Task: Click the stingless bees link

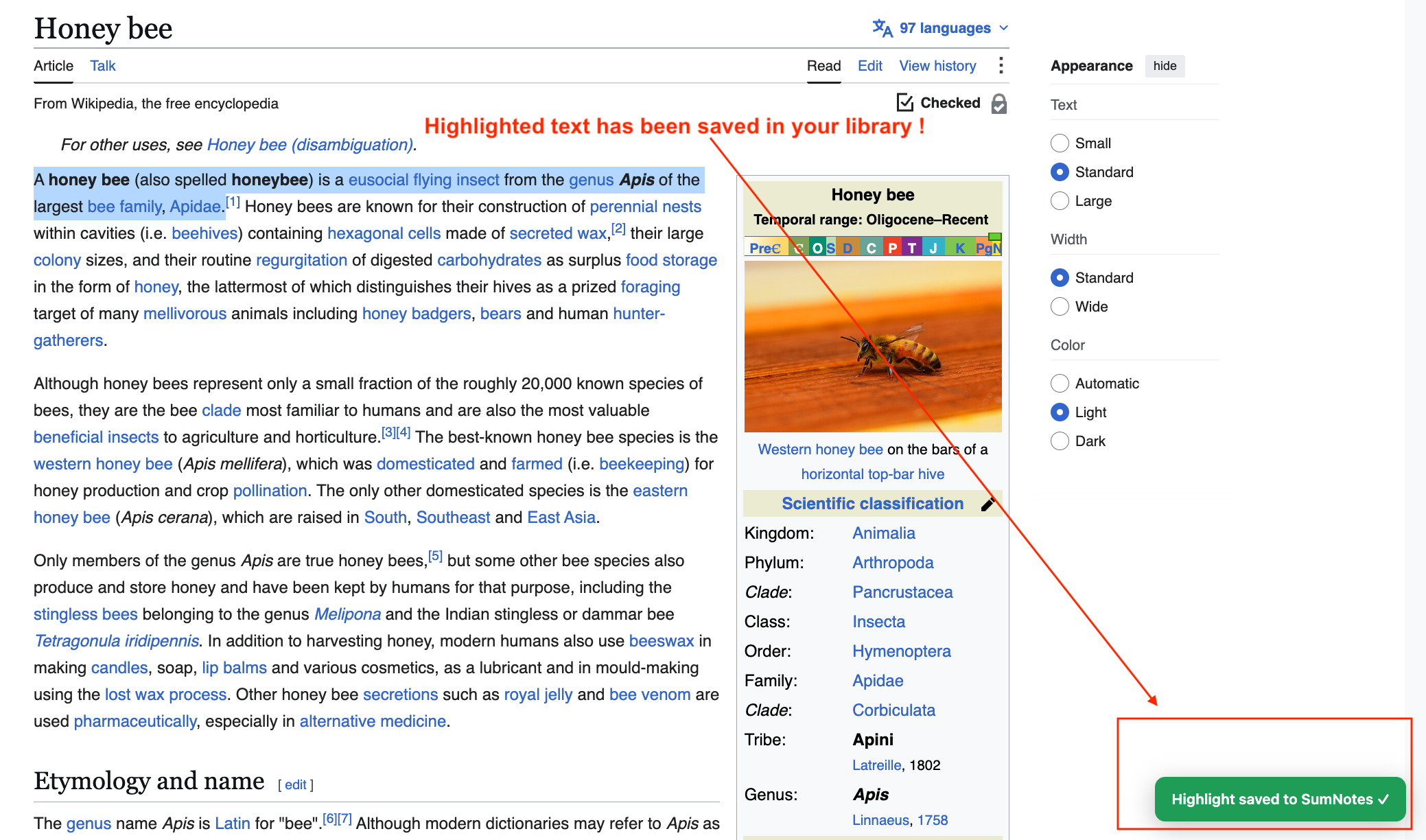Action: point(85,614)
